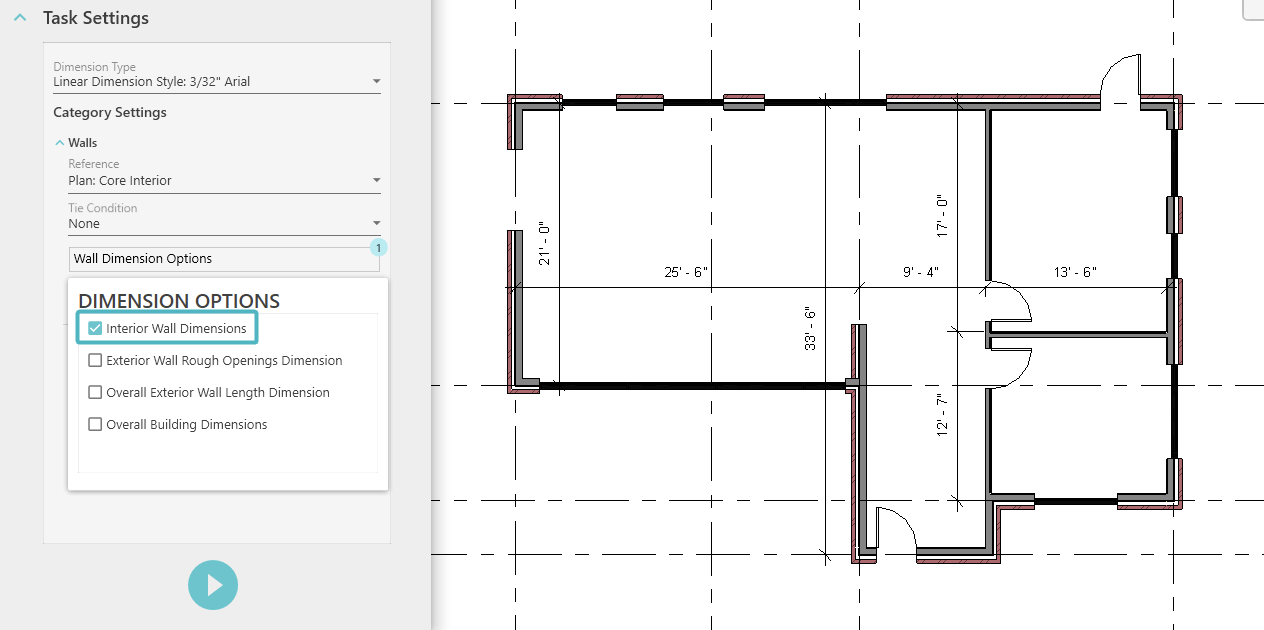Run the task with the play button
Screen dimensions: 1264x630
pos(213,585)
